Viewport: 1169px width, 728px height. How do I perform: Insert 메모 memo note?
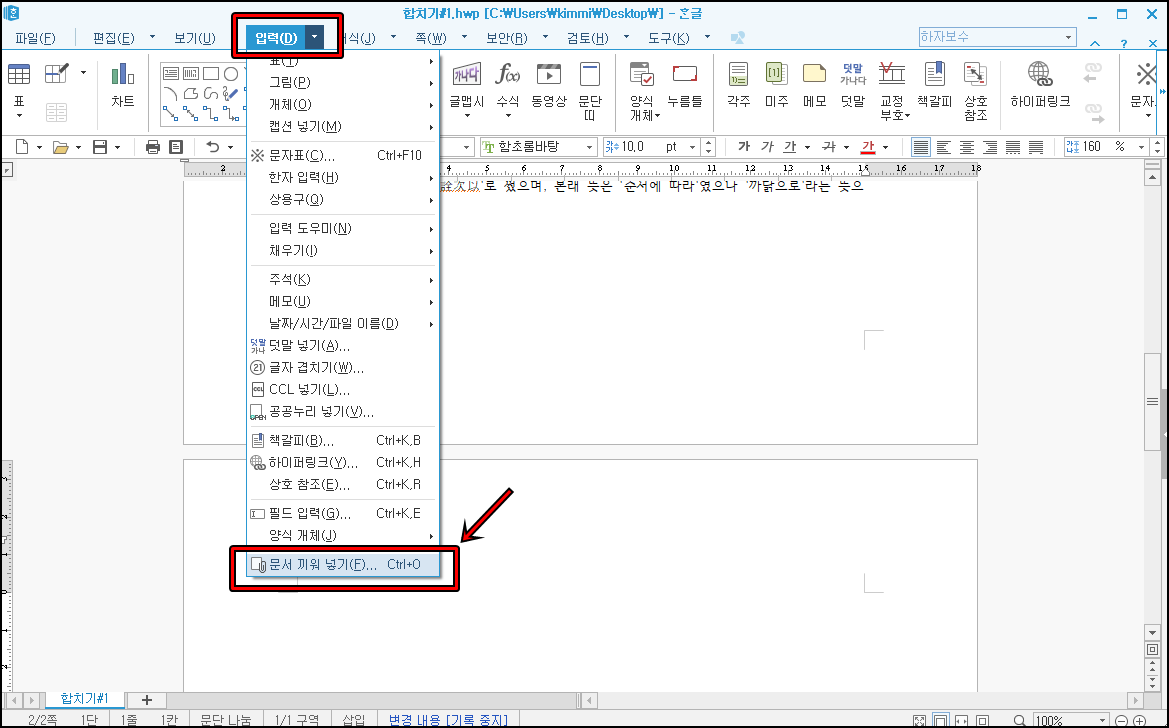coord(814,85)
